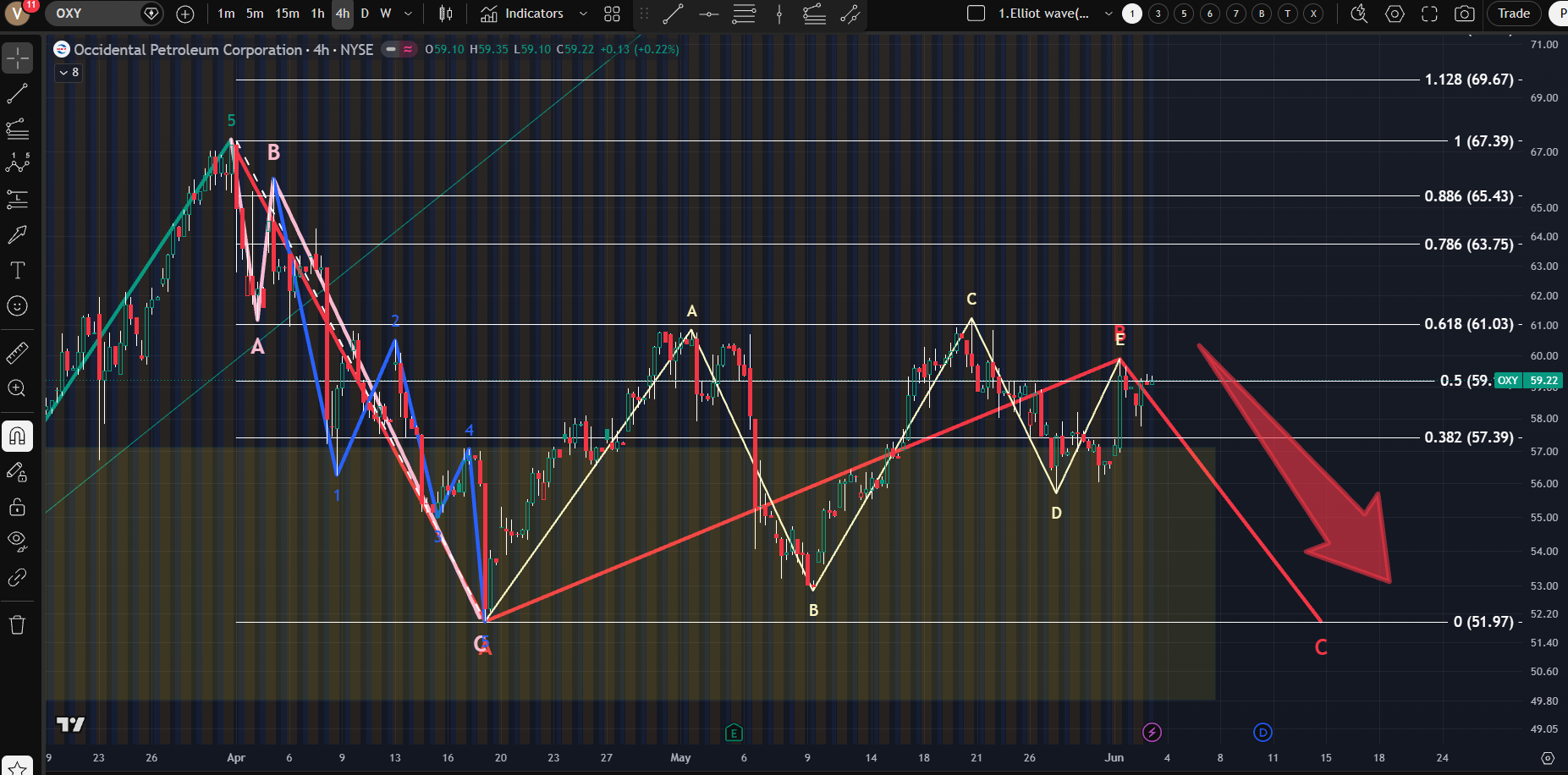Open quick search lightning magnifier
The height and width of the screenshot is (775, 1568).
coord(1359,14)
